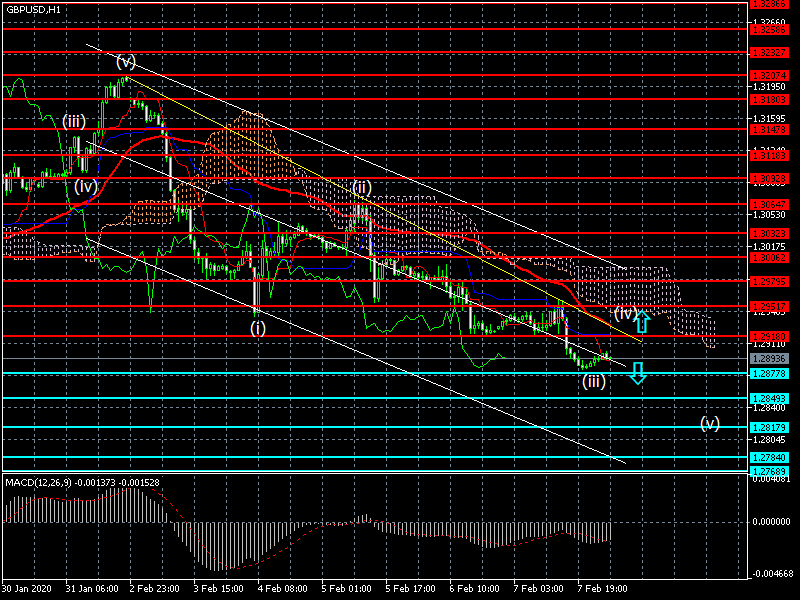Click the 1.31595 price axis value
This screenshot has width=800, height=600.
coord(769,118)
